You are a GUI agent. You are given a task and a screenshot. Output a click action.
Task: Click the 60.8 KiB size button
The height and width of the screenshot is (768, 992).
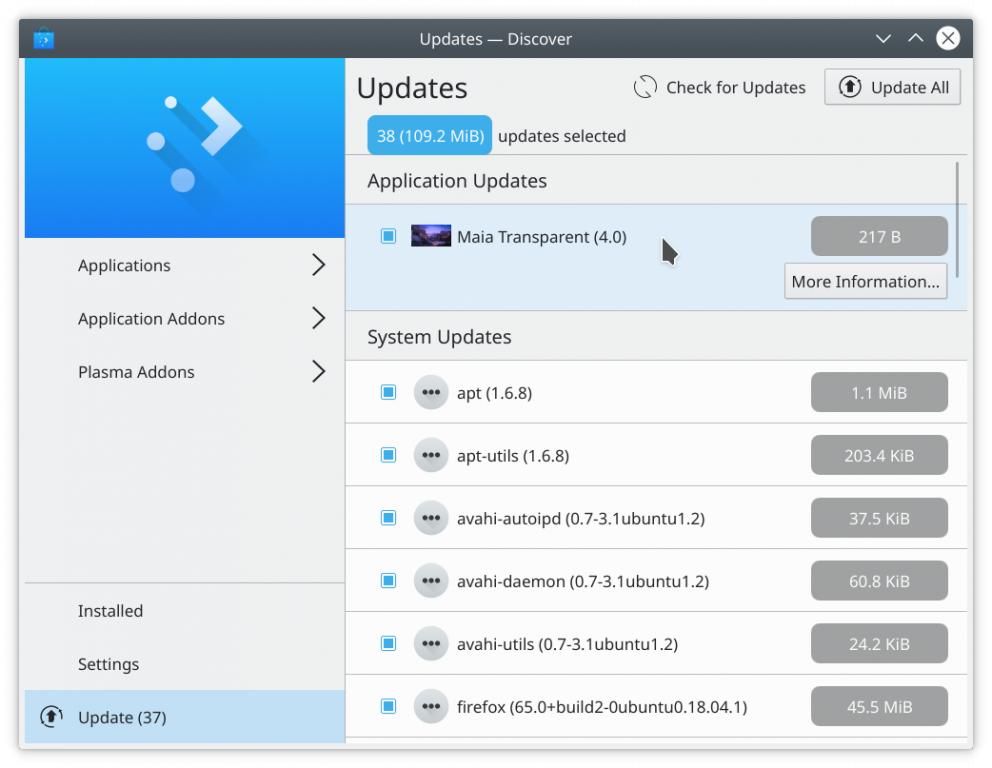pos(879,581)
